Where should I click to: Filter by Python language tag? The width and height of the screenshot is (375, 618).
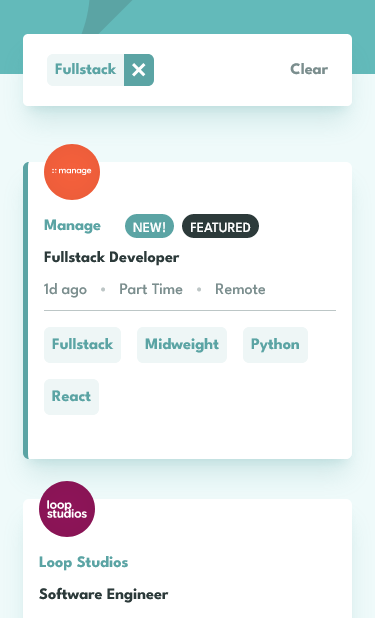275,344
